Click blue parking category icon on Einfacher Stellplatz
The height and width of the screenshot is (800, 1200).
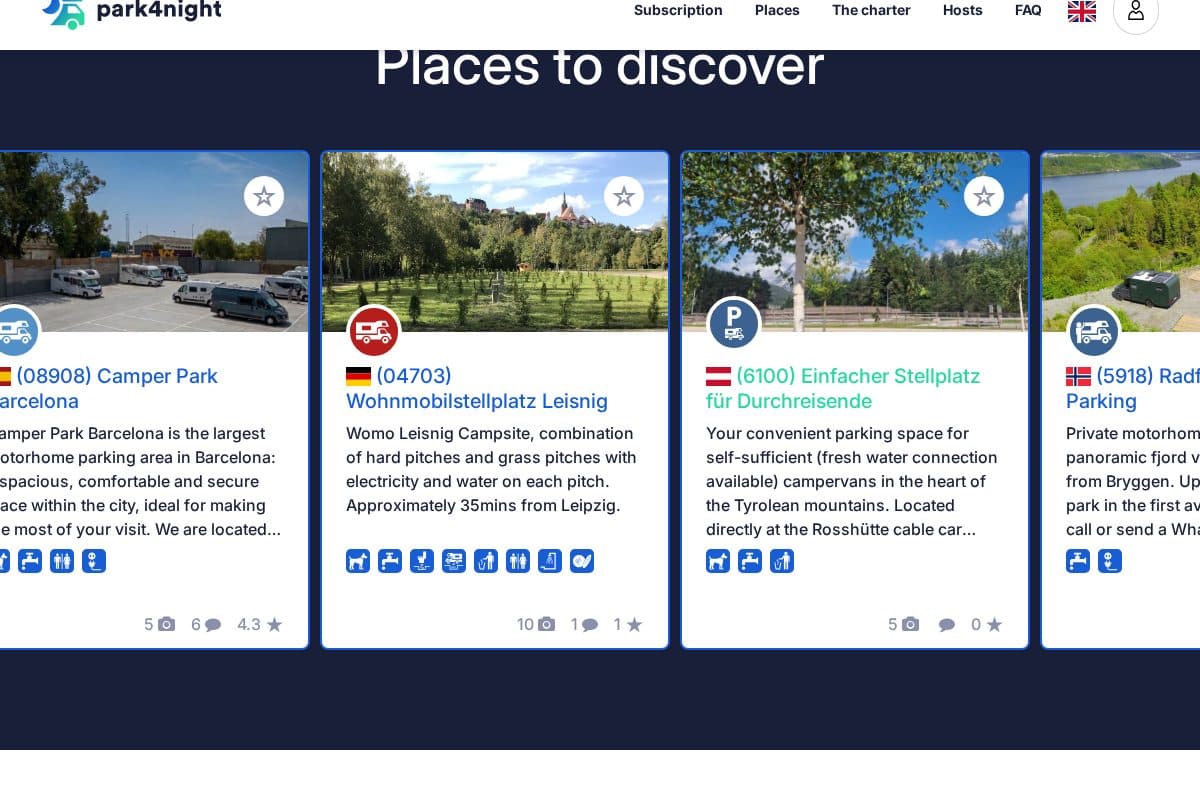(734, 324)
